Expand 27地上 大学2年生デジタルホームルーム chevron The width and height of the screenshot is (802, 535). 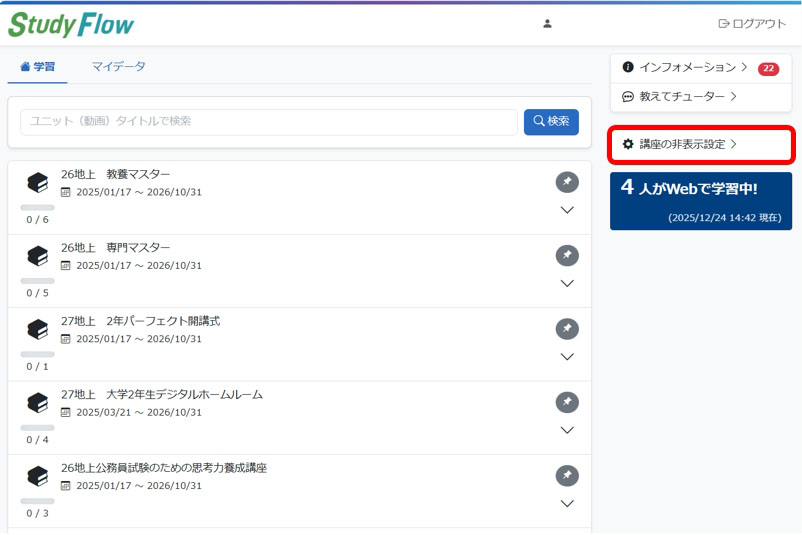click(567, 430)
